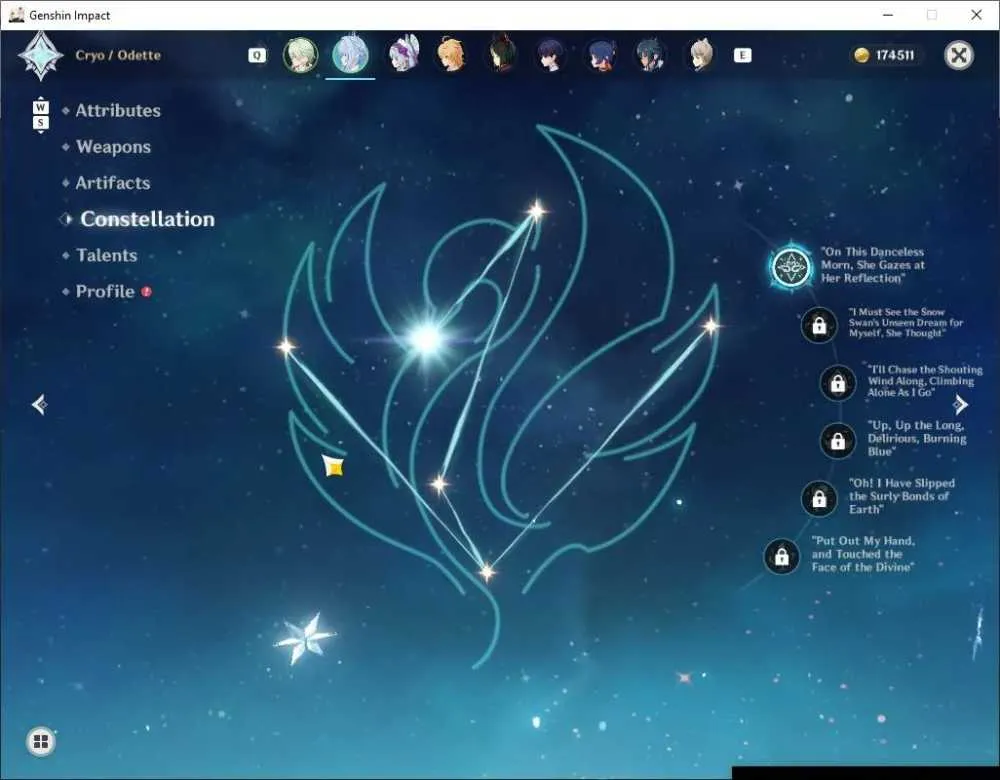Select locked constellation "Put Out My Hand"
This screenshot has width=1000, height=780.
point(781,556)
